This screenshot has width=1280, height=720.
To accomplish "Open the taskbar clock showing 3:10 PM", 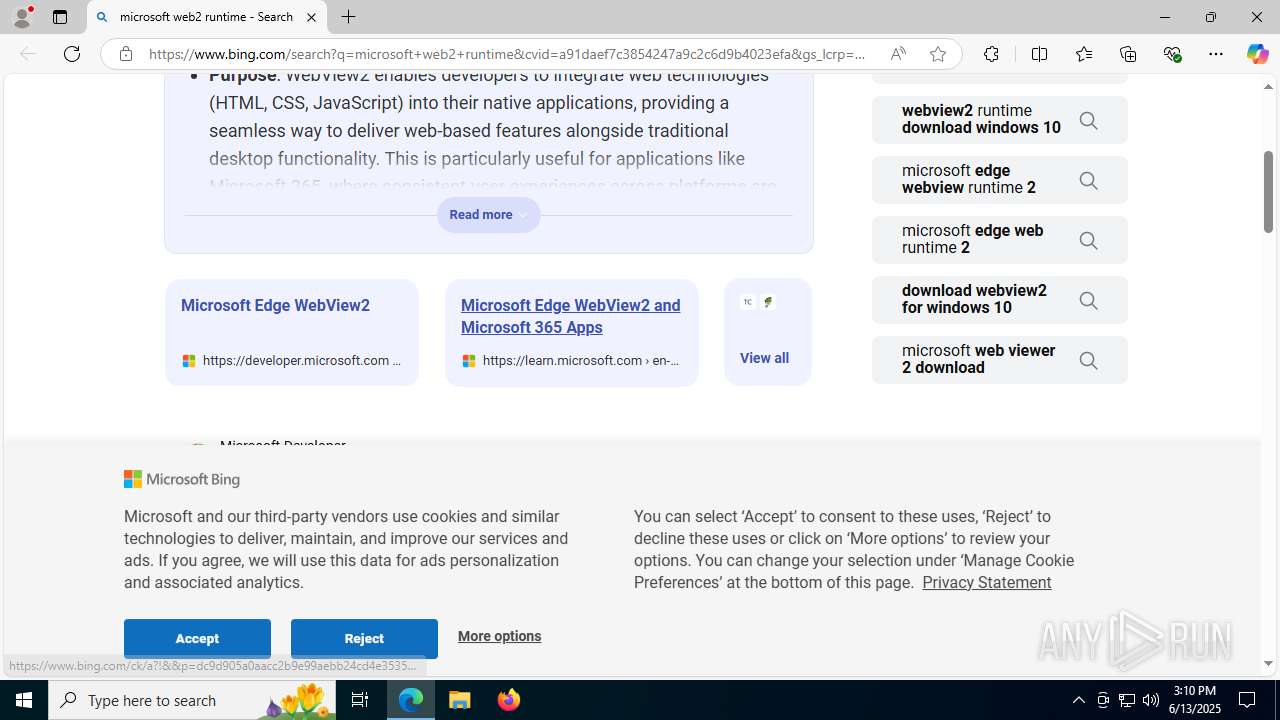I will (x=1194, y=700).
